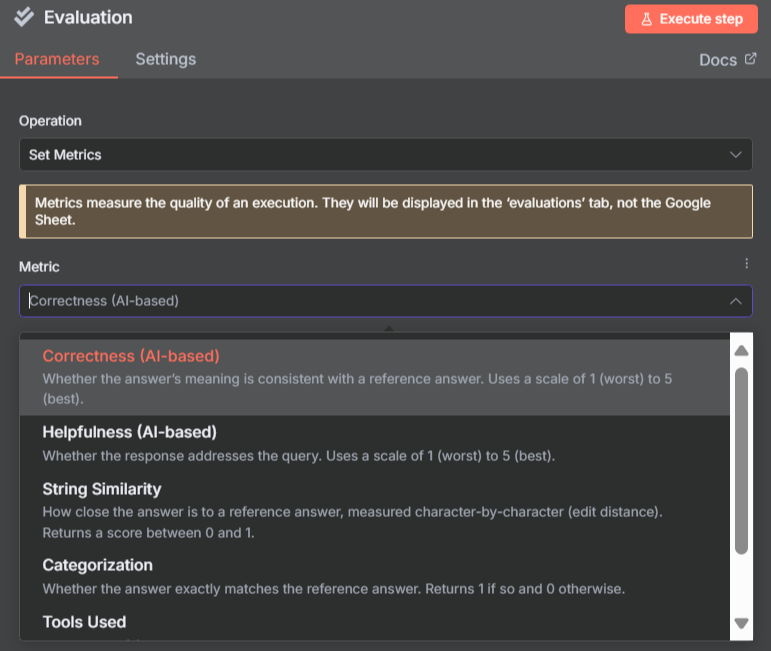
Task: Switch to the Settings tab
Action: click(x=166, y=59)
